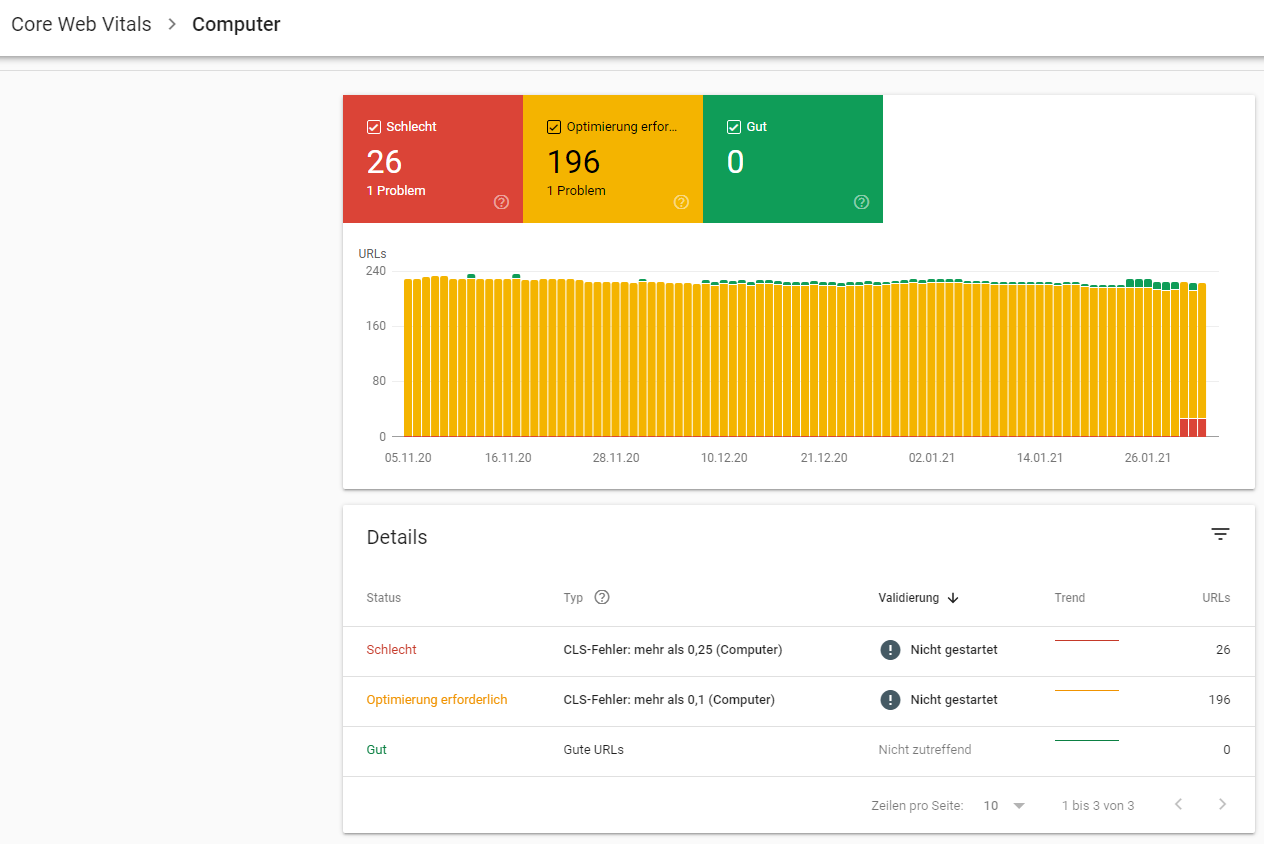Click breadcrumb chevron after Core Web Vitals
Viewport: 1264px width, 844px height.
coord(172,24)
